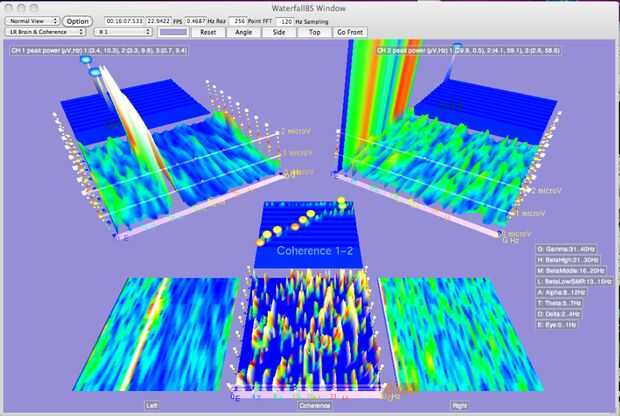620x416 pixels.
Task: Click the Hz Sampling rate field
Action: click(285, 21)
